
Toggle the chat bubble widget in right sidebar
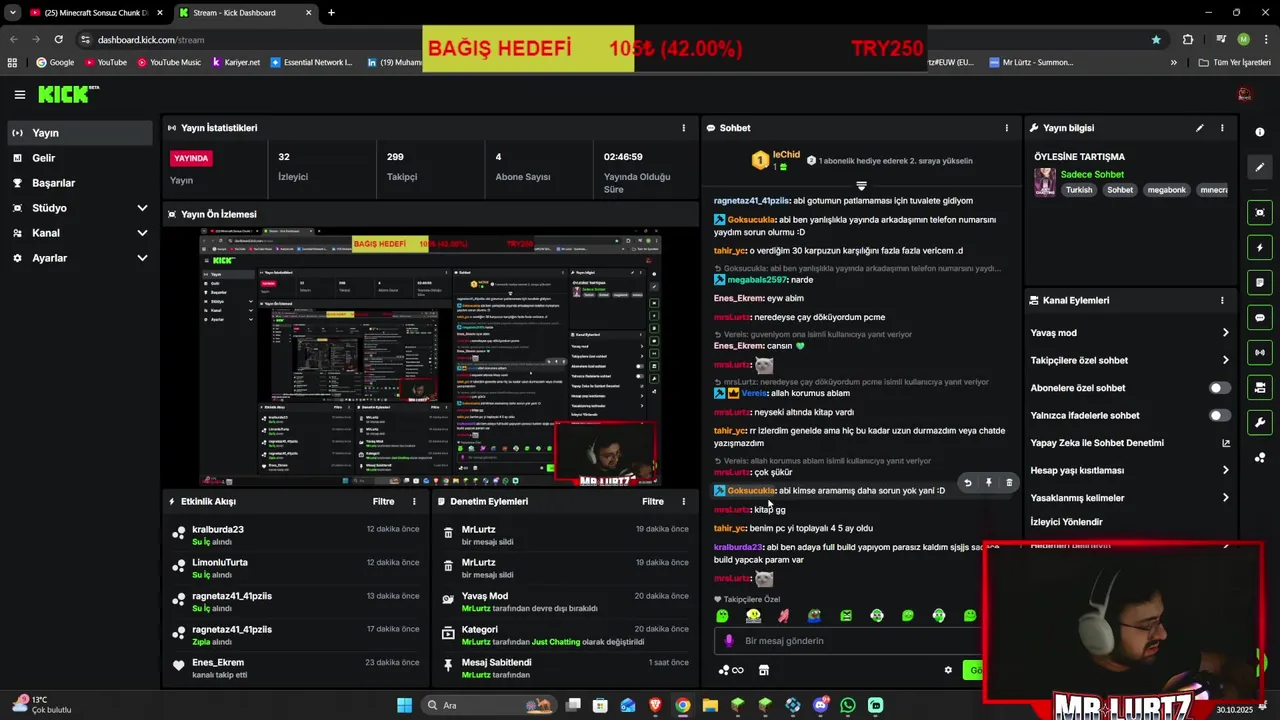pyautogui.click(x=1260, y=317)
